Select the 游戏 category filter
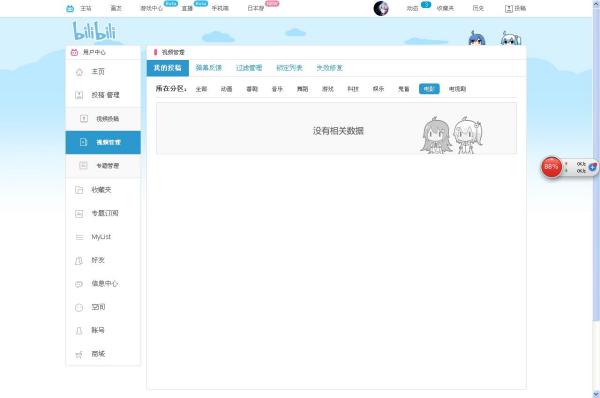Viewport: 600px width, 398px height. coord(328,89)
